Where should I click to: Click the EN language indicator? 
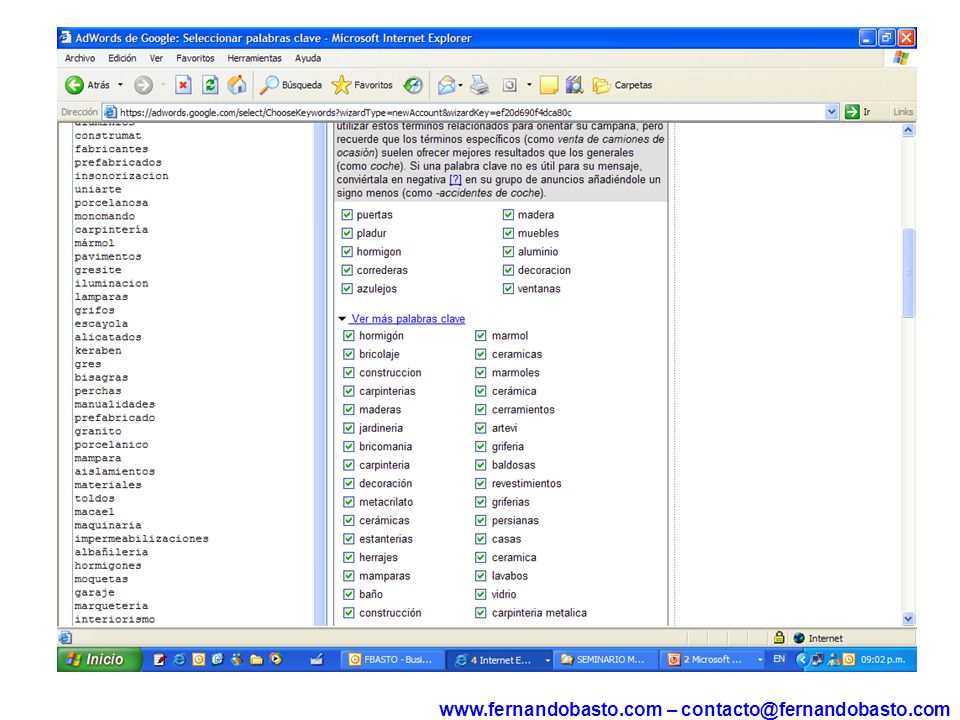pyautogui.click(x=779, y=659)
